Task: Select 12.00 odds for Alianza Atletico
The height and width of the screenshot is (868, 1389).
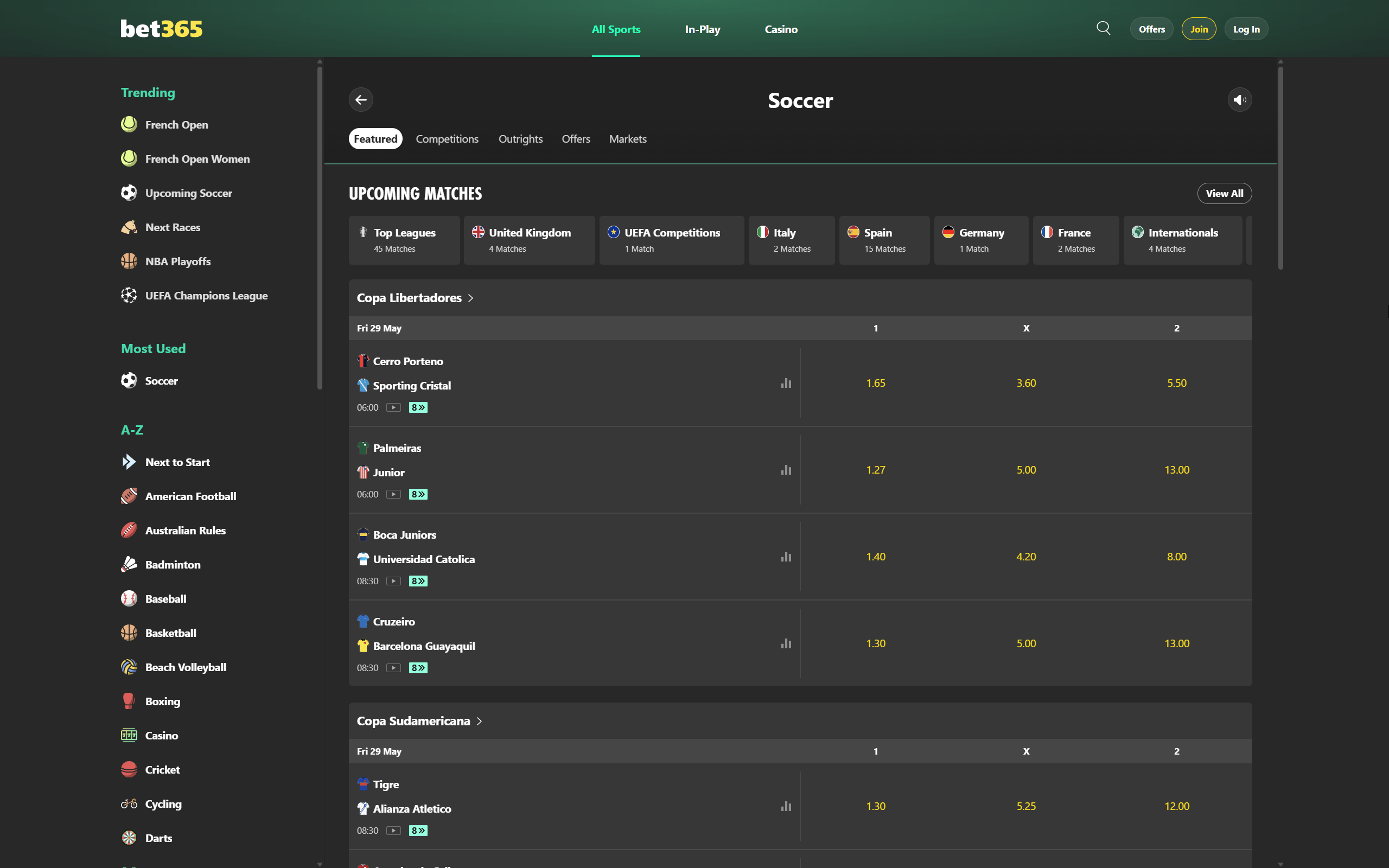Action: (1177, 806)
